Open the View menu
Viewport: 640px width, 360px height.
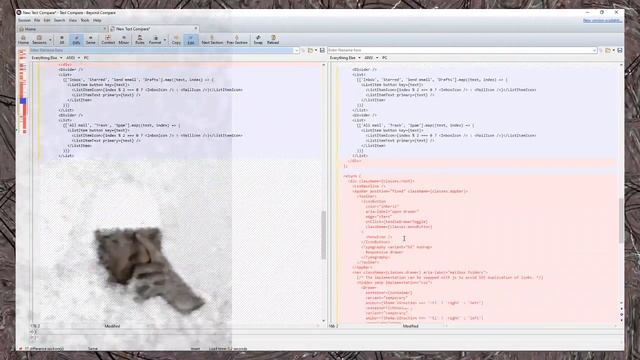pos(73,20)
